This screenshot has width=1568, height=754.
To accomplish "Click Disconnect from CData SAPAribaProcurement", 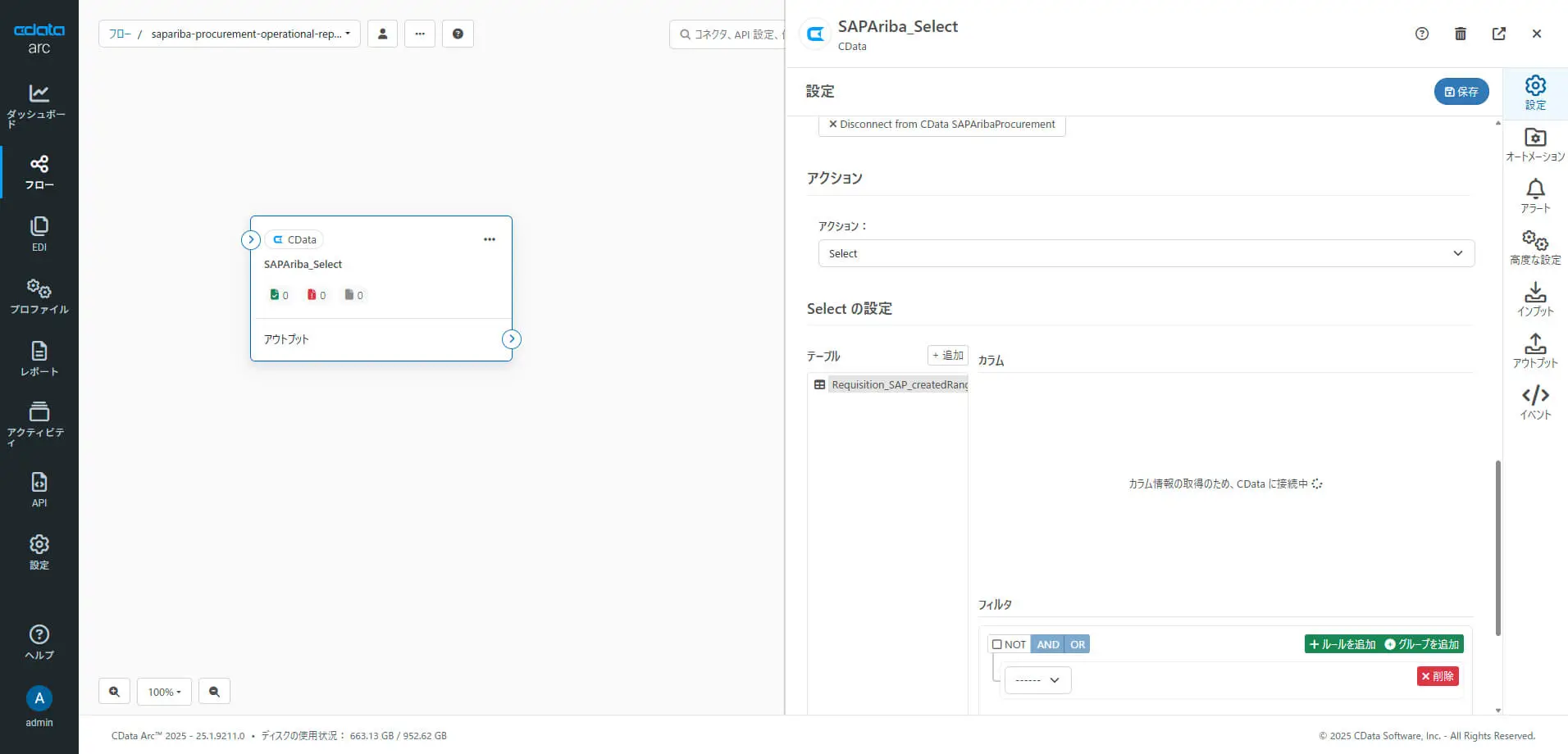I will [941, 125].
